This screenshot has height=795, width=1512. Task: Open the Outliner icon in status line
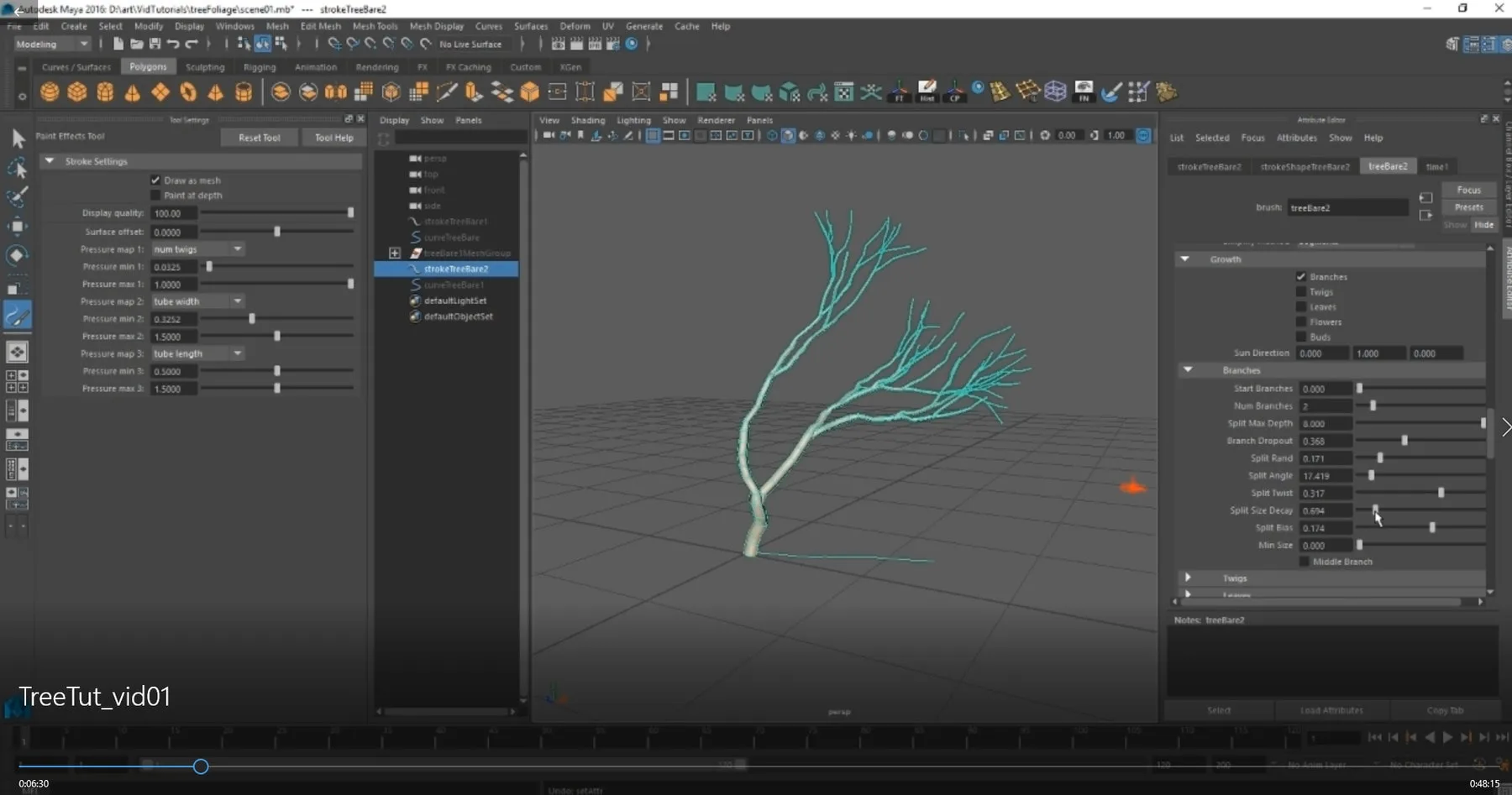point(1472,44)
